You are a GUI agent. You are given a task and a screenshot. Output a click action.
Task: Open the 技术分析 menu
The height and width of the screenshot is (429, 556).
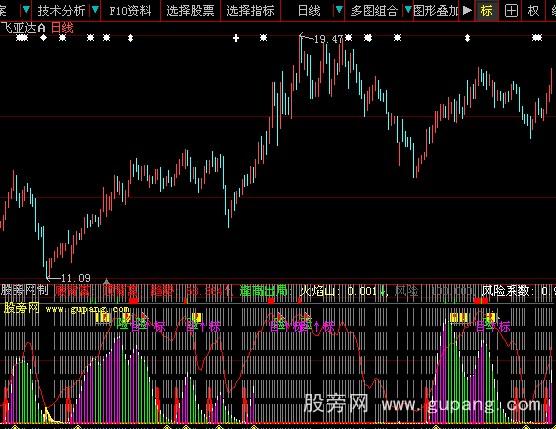(x=61, y=11)
